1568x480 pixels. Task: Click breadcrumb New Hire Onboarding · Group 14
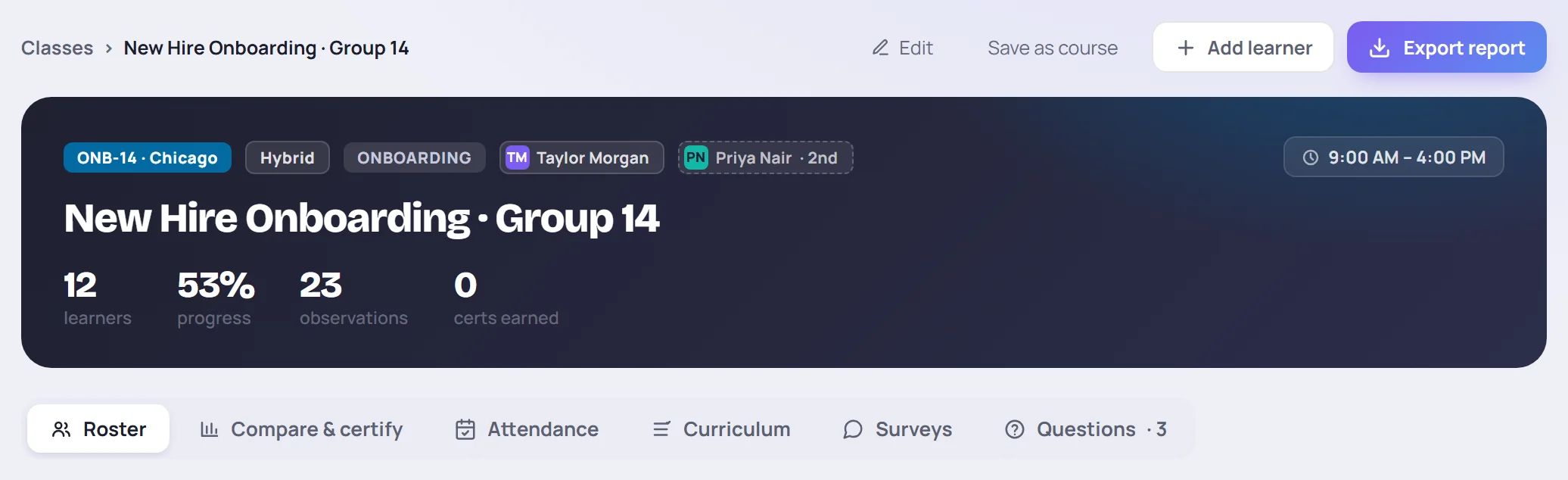(266, 48)
